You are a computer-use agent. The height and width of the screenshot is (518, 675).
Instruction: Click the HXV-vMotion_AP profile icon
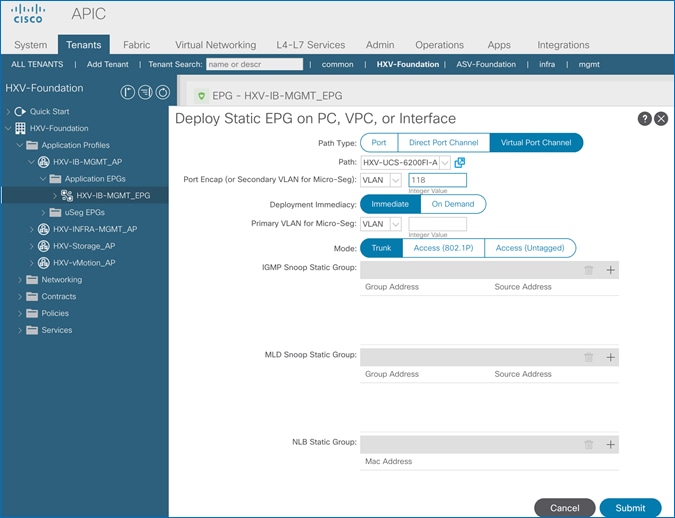point(43,263)
